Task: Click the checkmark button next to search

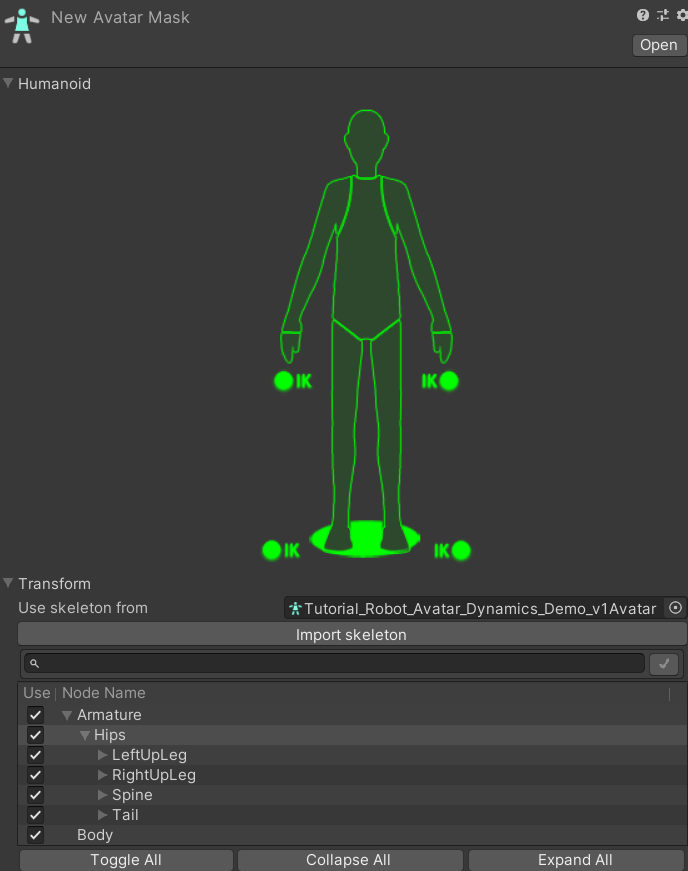Action: tap(664, 664)
